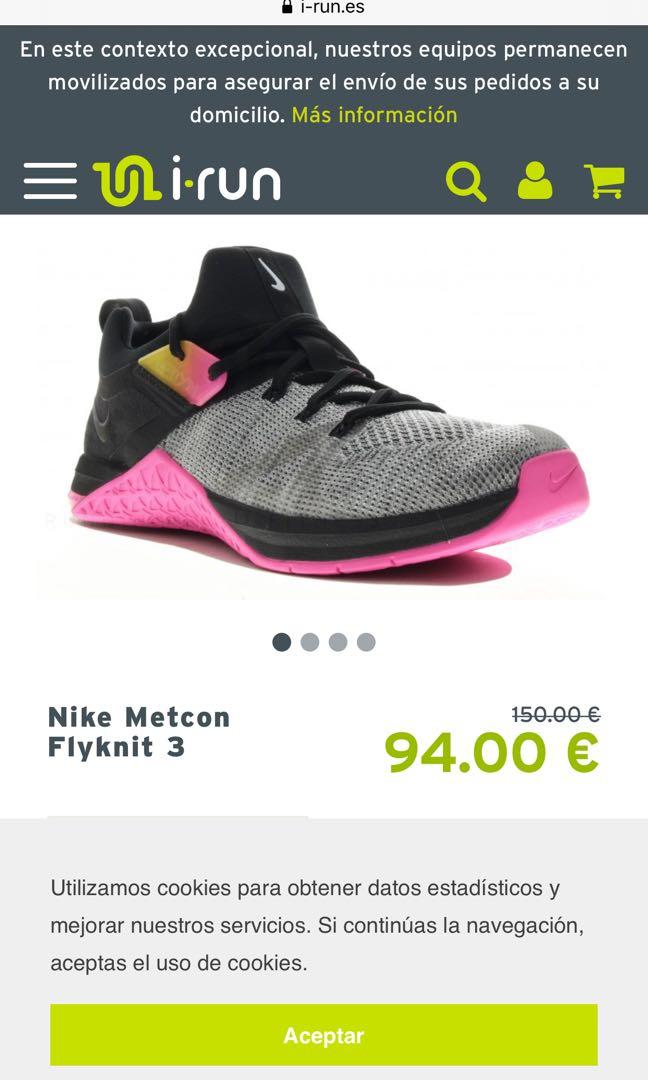The width and height of the screenshot is (648, 1080).
Task: Accept cookies with the Aceptar button
Action: [324, 1035]
